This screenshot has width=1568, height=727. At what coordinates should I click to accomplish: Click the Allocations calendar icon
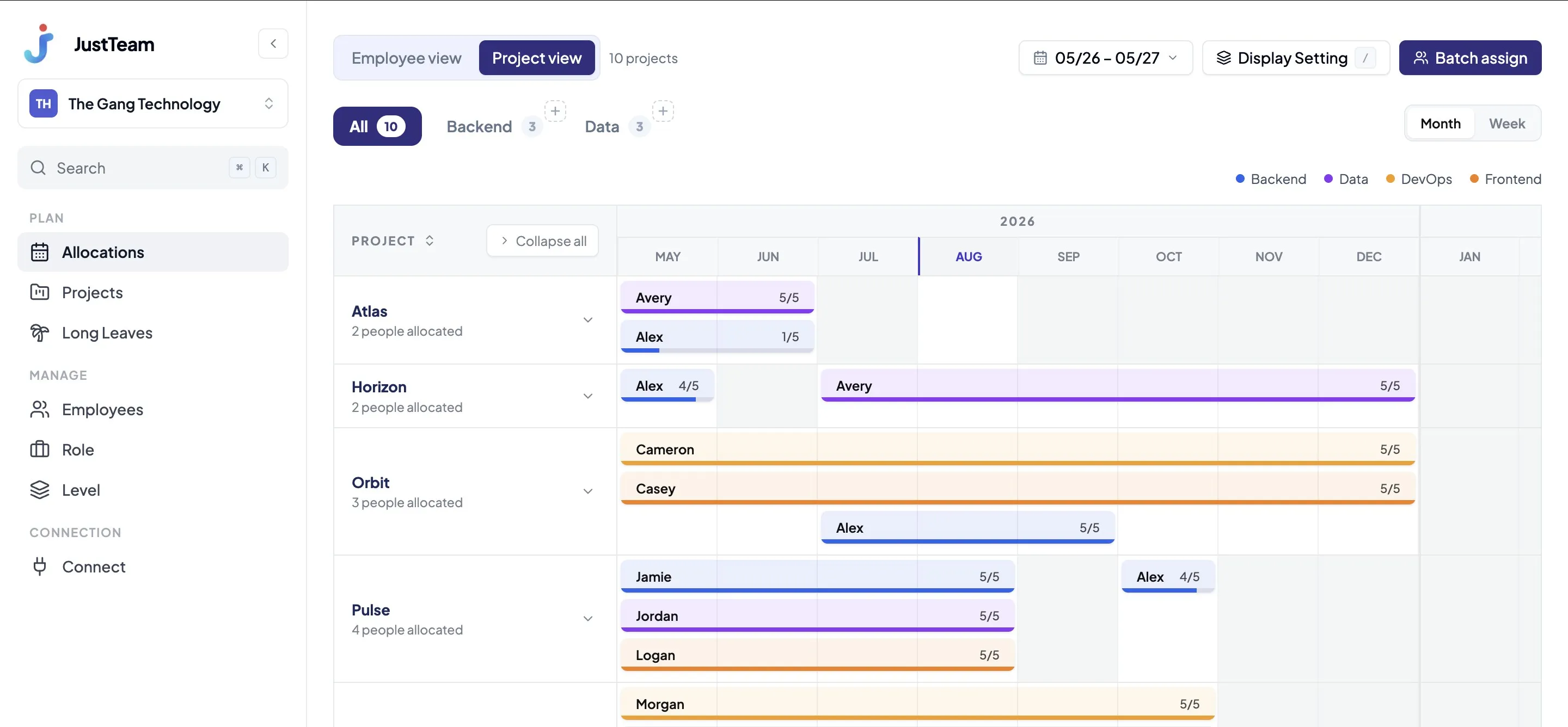point(40,252)
